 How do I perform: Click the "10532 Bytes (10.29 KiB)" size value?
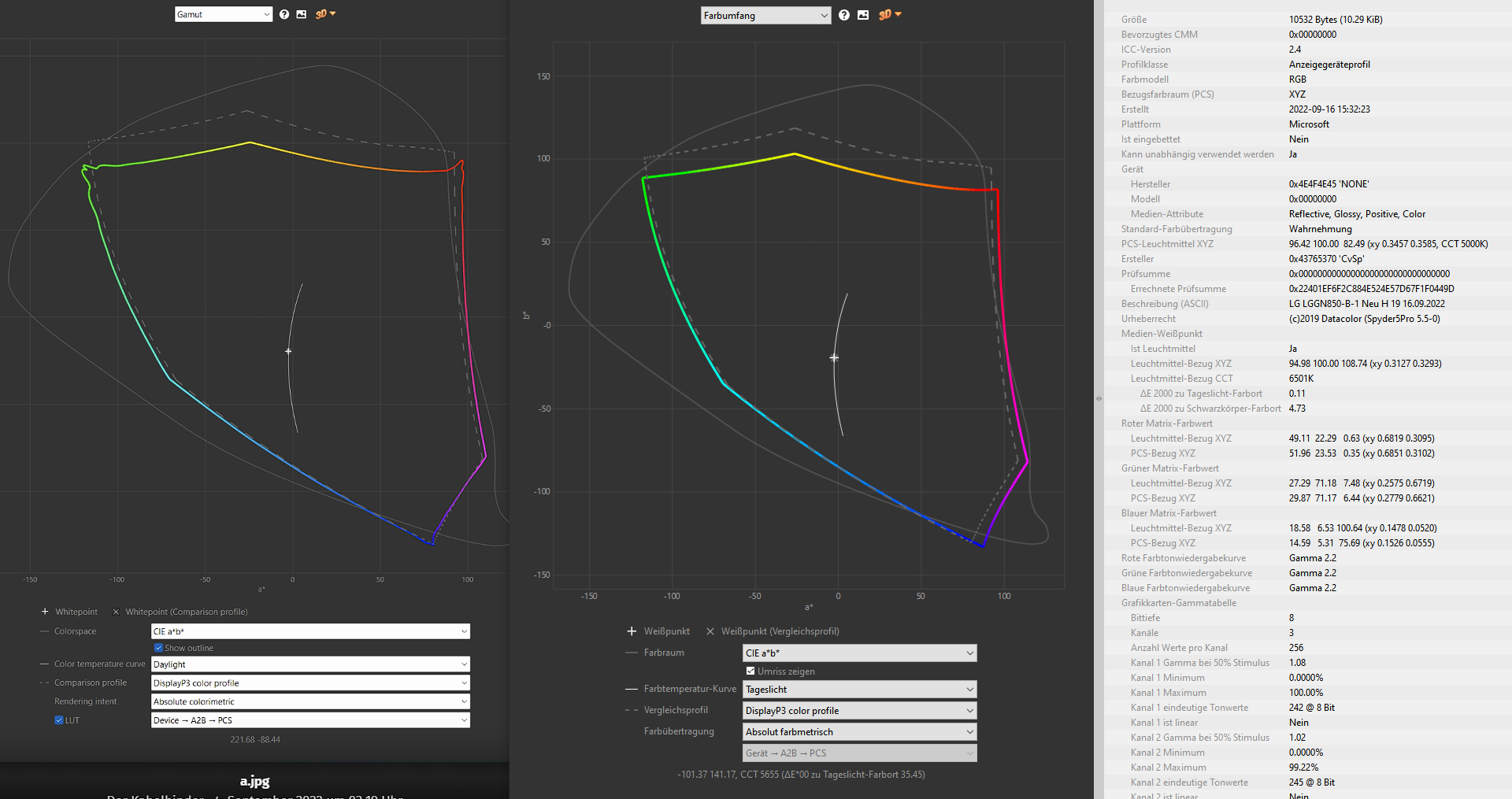click(x=1336, y=20)
